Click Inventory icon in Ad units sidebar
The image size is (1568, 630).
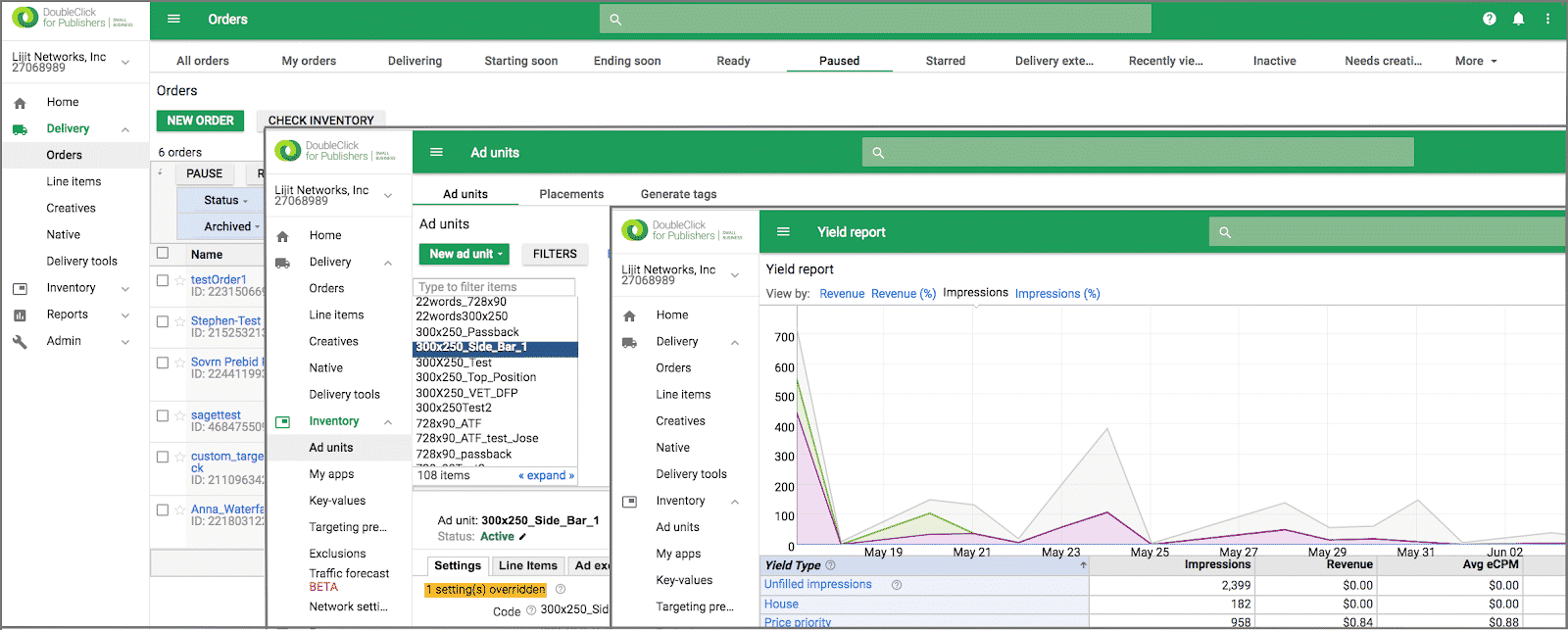(282, 421)
